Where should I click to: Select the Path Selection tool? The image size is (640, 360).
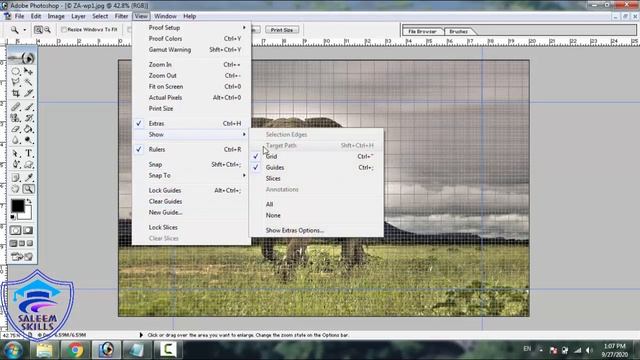point(16,153)
